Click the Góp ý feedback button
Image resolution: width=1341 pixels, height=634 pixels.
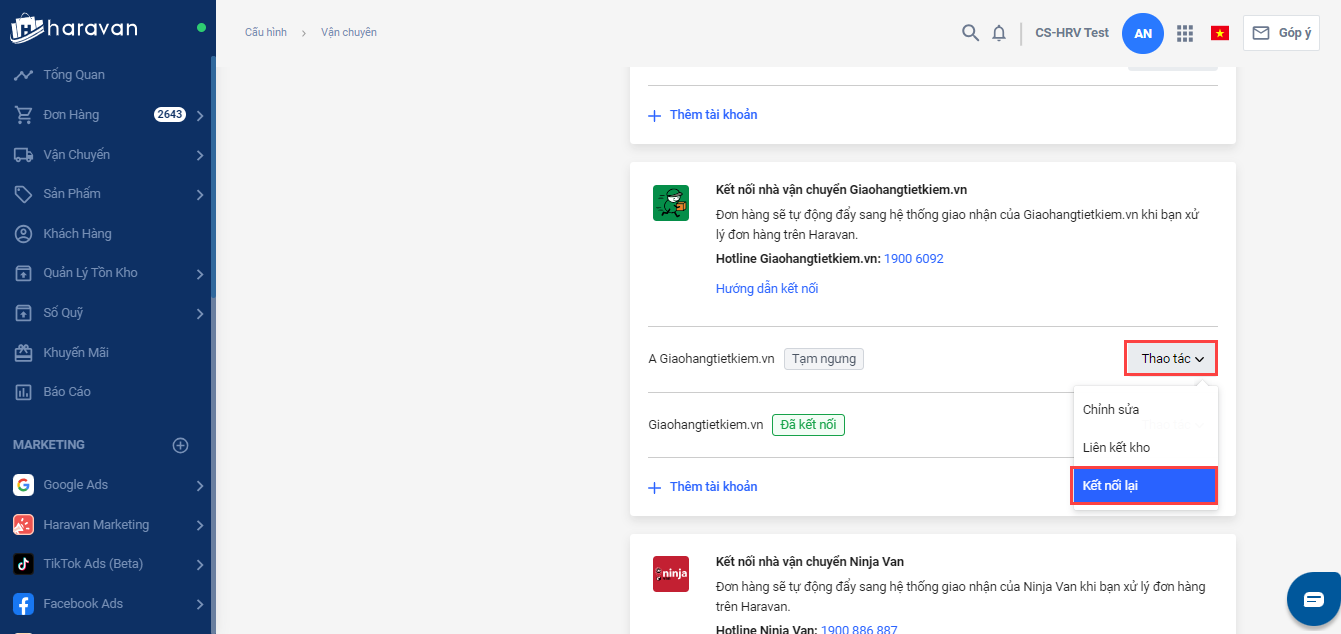1281,33
